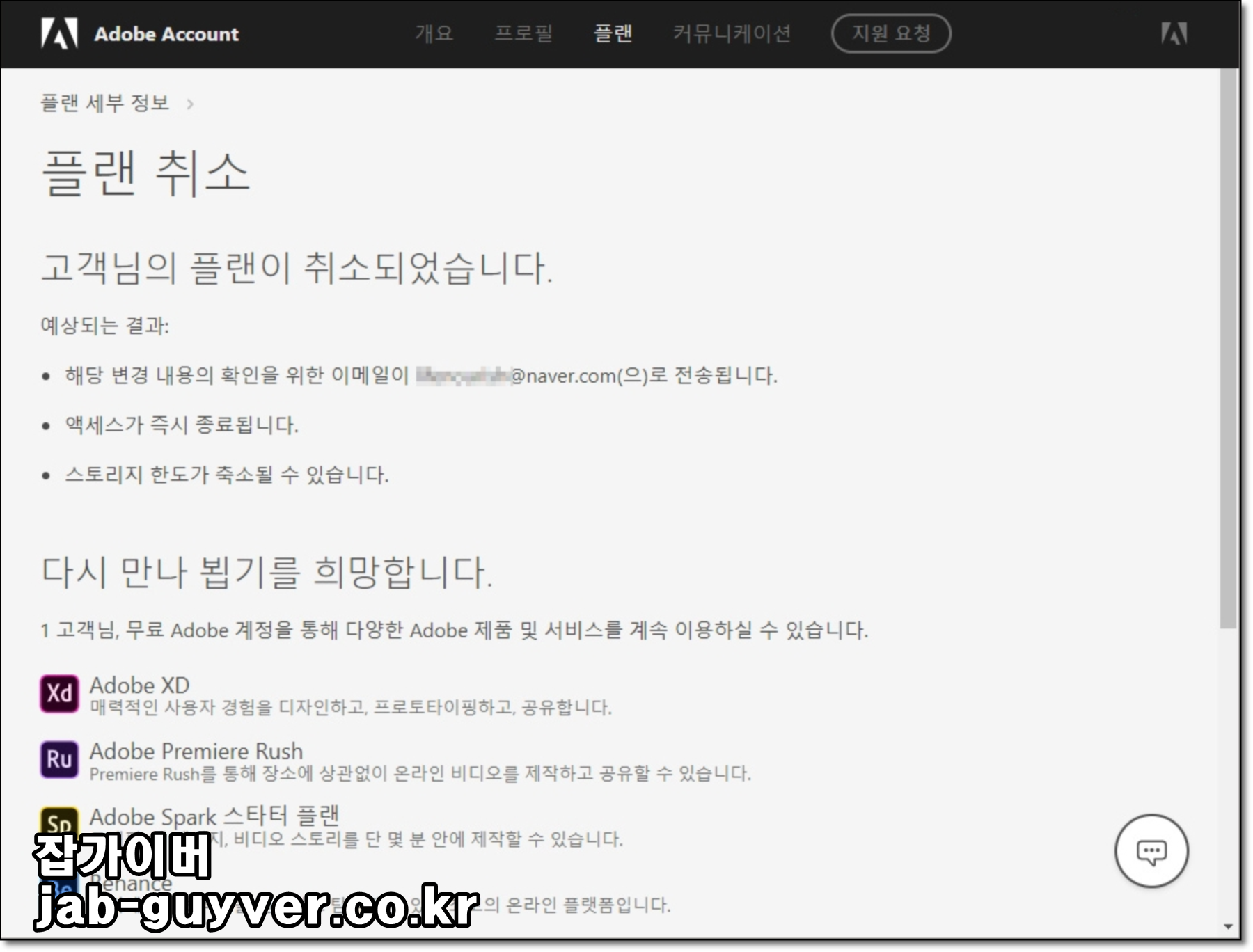The image size is (1253, 952).
Task: Click the 플랜 취소 page heading
Action: 145,173
